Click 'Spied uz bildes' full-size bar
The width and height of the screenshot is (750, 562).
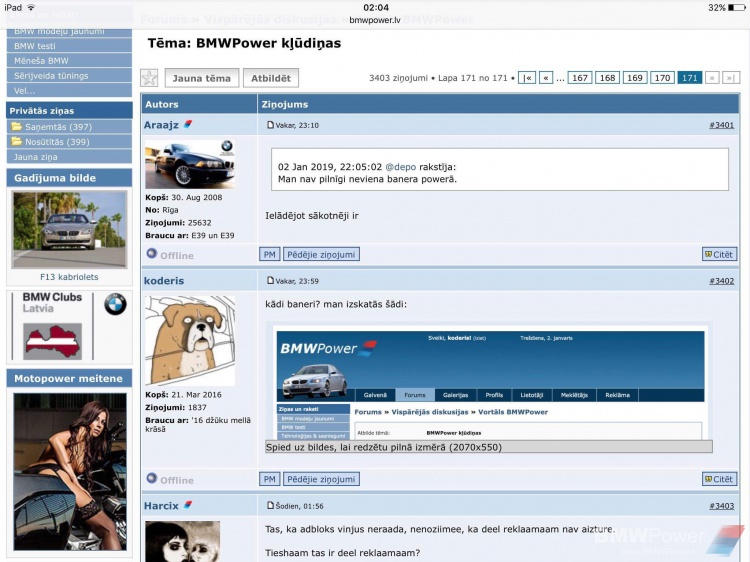click(x=489, y=447)
